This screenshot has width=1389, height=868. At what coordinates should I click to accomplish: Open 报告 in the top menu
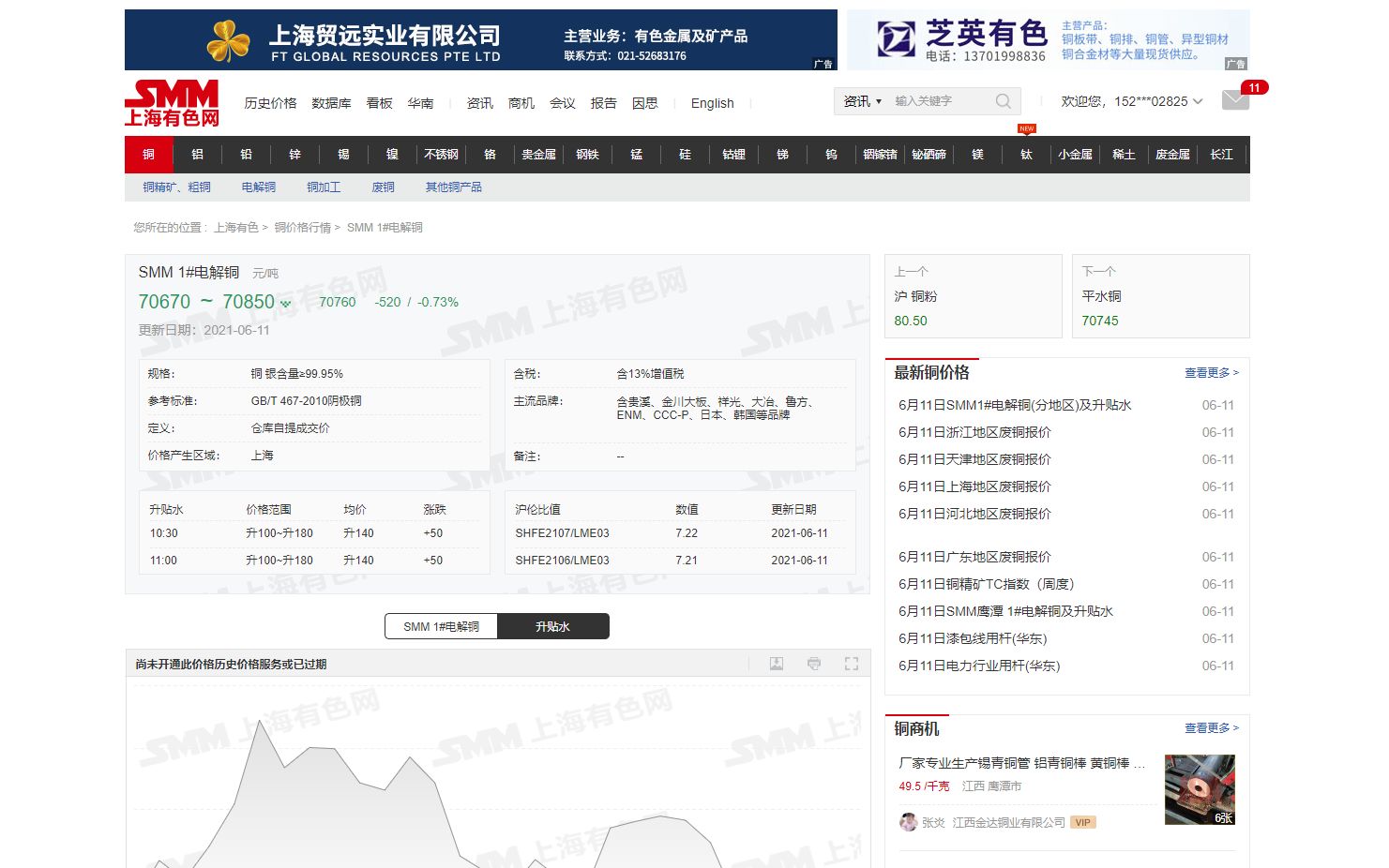tap(604, 103)
